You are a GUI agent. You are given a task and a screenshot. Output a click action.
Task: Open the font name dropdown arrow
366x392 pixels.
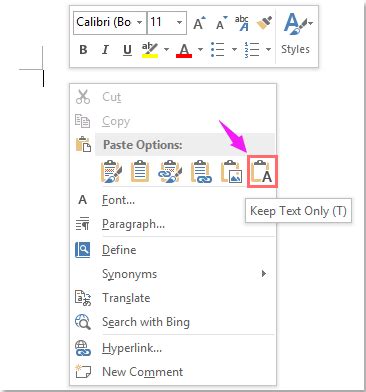click(140, 23)
